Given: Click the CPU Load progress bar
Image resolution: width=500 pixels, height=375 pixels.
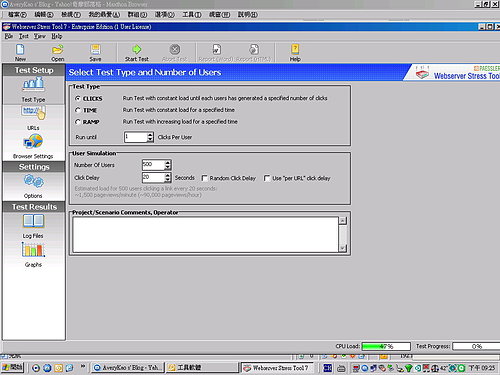Looking at the screenshot, I should pyautogui.click(x=386, y=346).
